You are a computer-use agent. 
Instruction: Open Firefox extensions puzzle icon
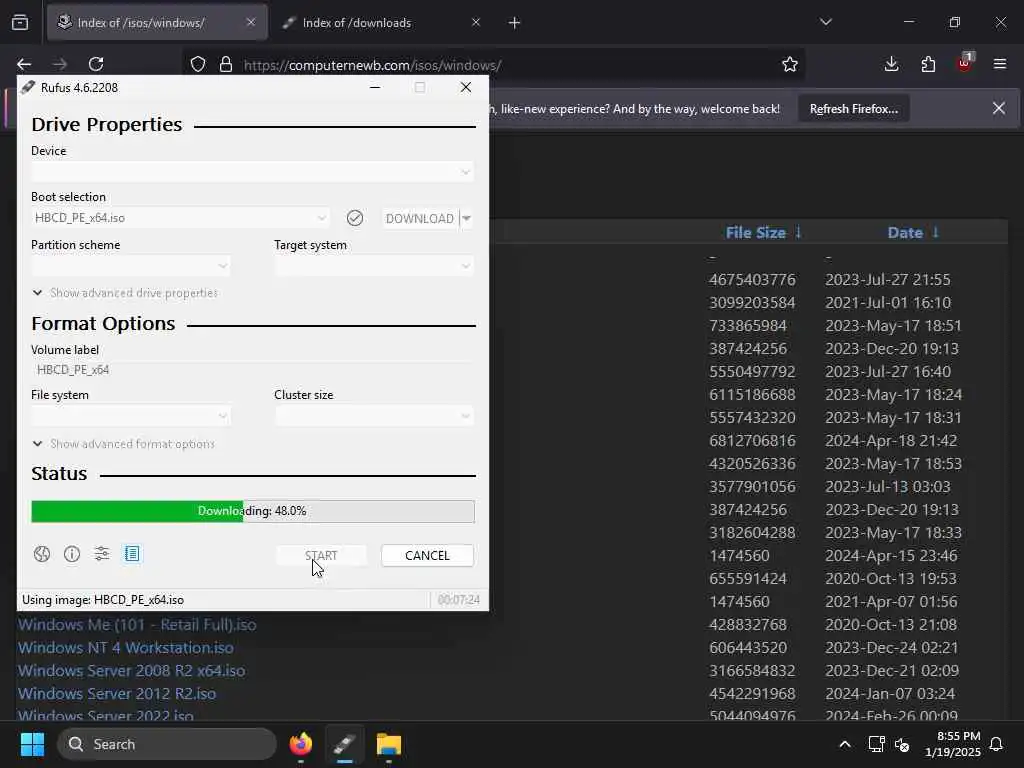tap(928, 64)
